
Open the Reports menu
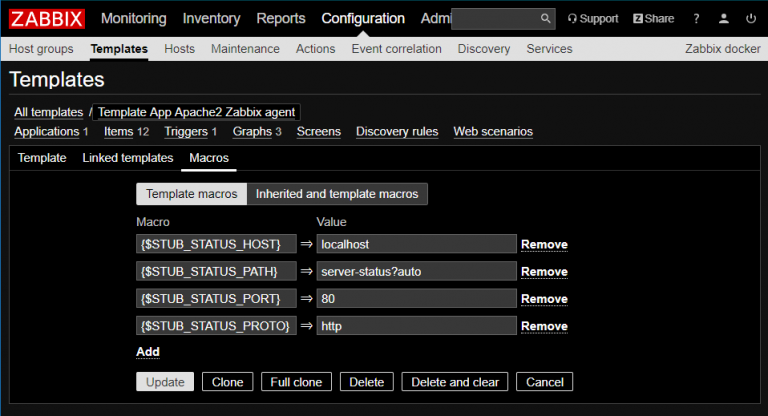click(281, 19)
